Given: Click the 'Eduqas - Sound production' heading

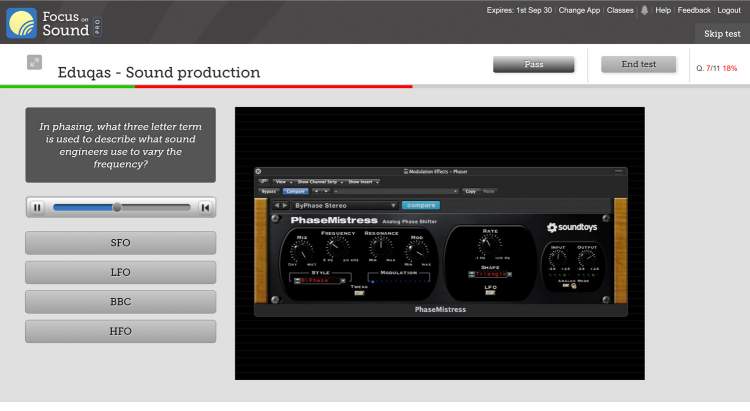Looking at the screenshot, I should point(159,72).
